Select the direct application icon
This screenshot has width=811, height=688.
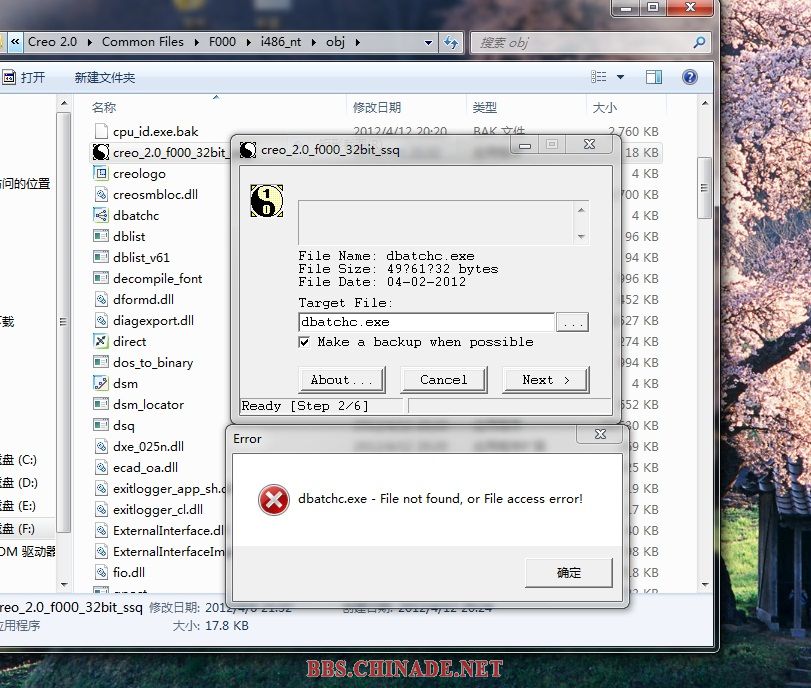coord(101,341)
